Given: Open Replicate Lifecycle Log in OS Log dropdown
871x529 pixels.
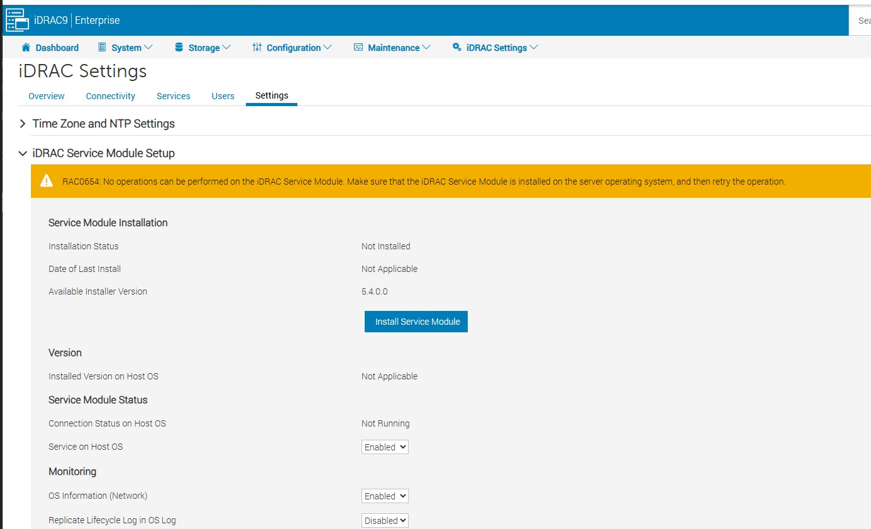Looking at the screenshot, I should 385,520.
